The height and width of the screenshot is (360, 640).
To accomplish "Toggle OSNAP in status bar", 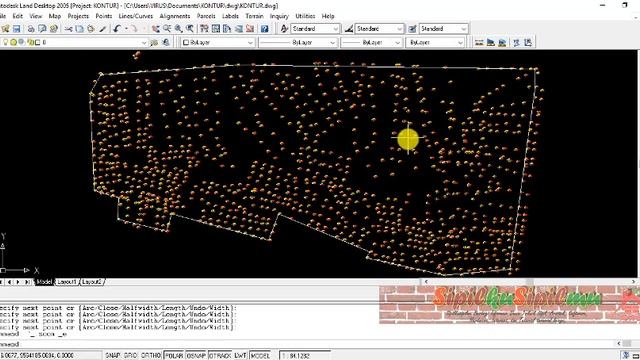I will 196,356.
